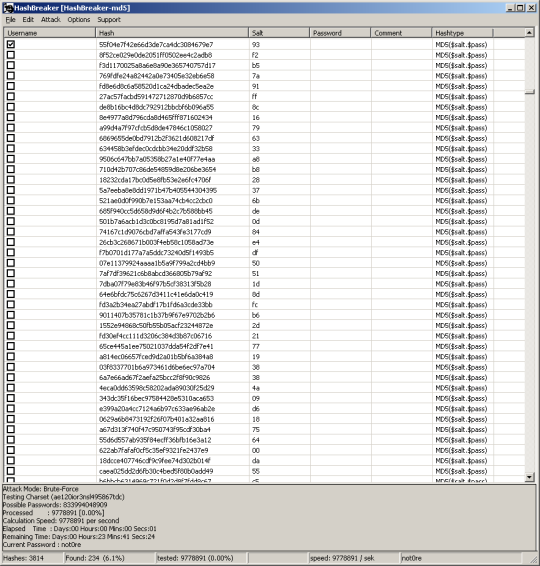The image size is (540, 566).
Task: Click the 'Remaining Time' line
Action: (79, 536)
